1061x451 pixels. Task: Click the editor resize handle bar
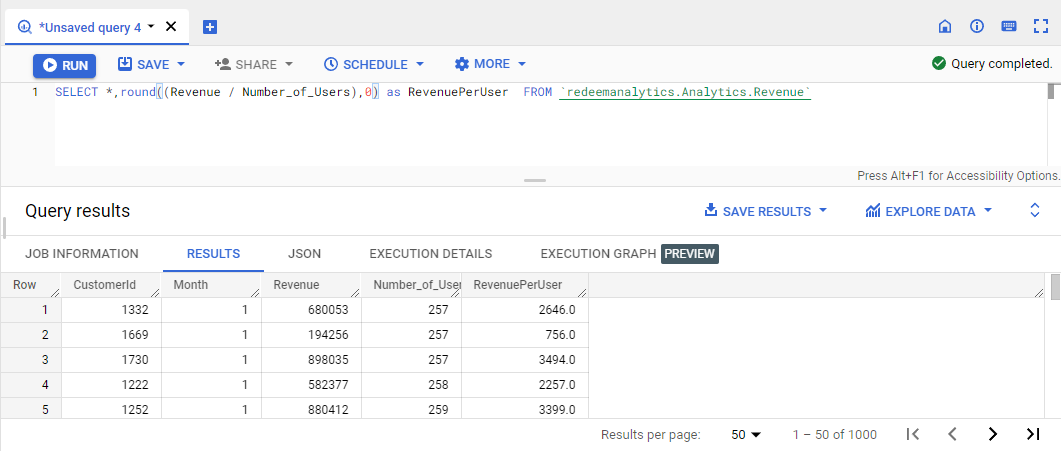point(535,181)
